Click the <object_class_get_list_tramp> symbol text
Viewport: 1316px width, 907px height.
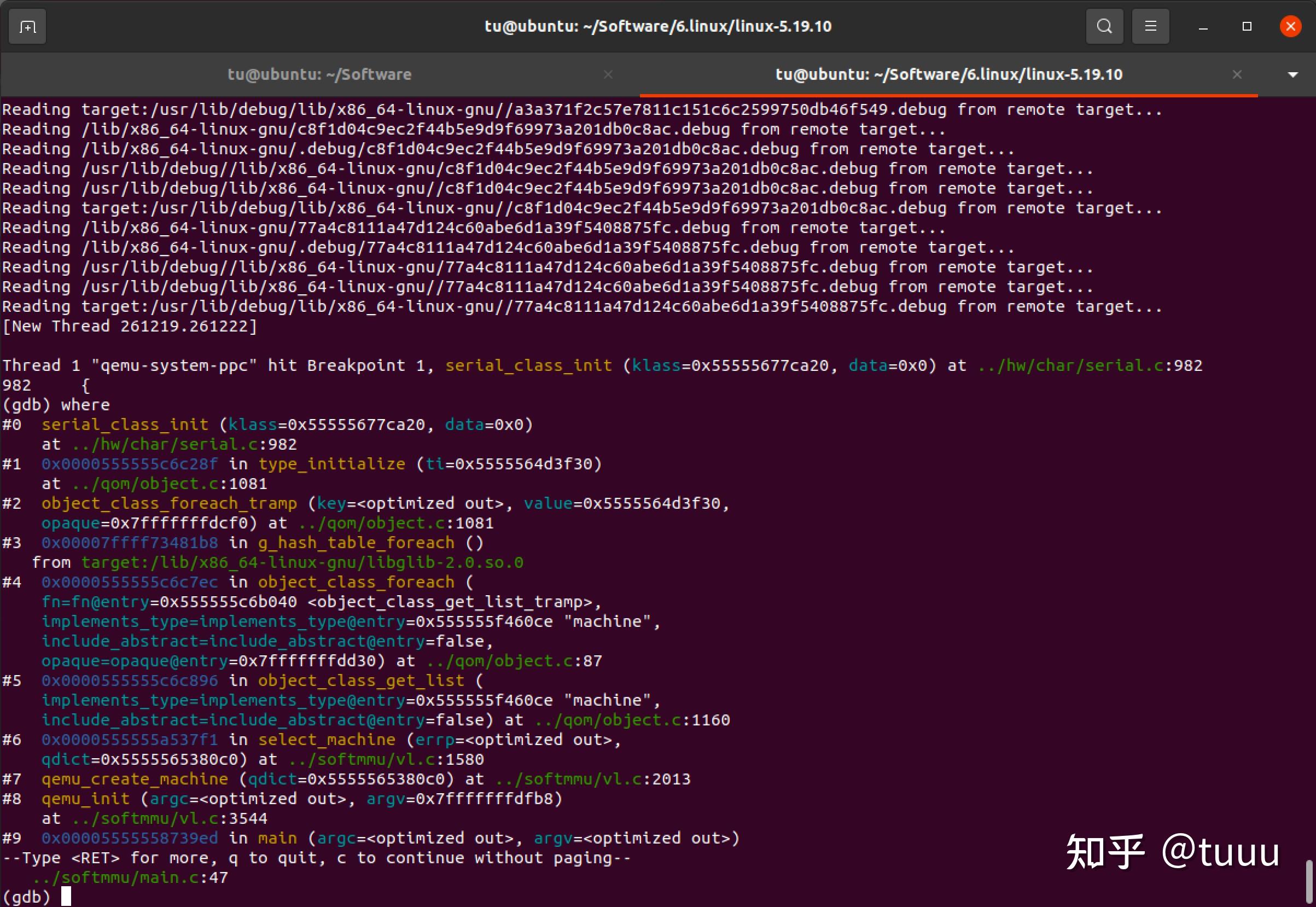(450, 602)
